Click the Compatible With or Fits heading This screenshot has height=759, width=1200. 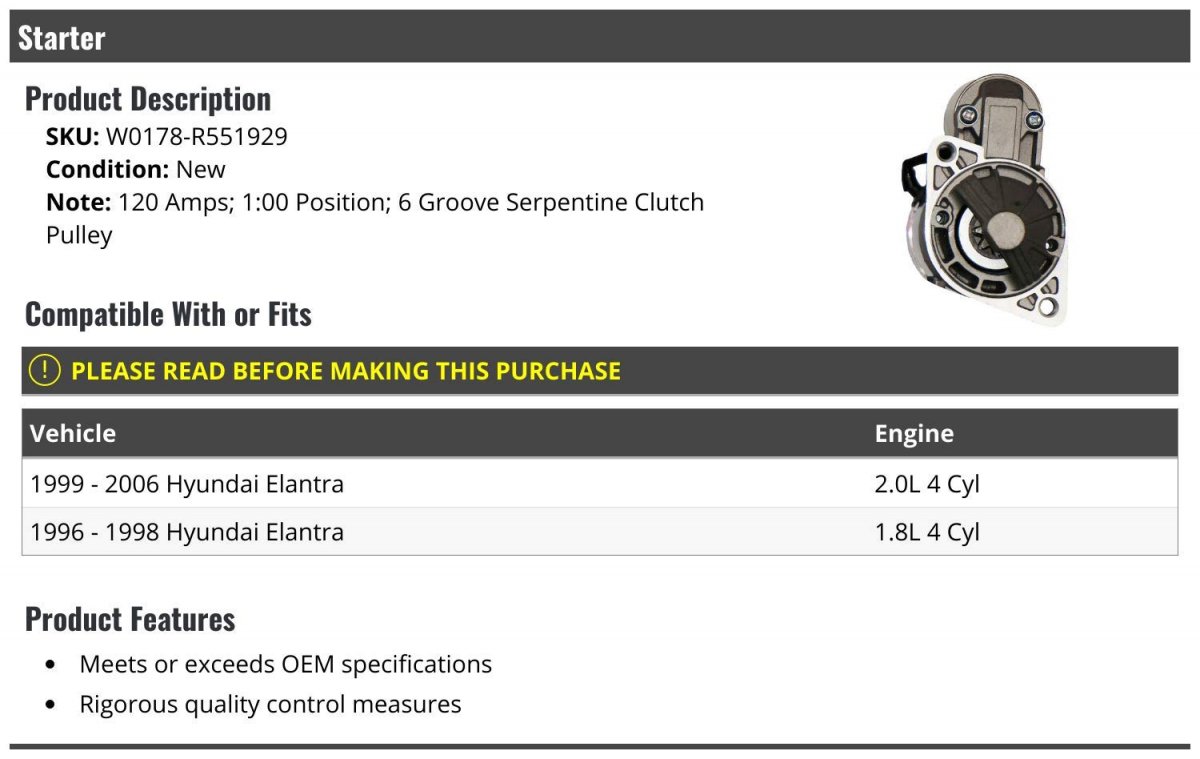(168, 315)
